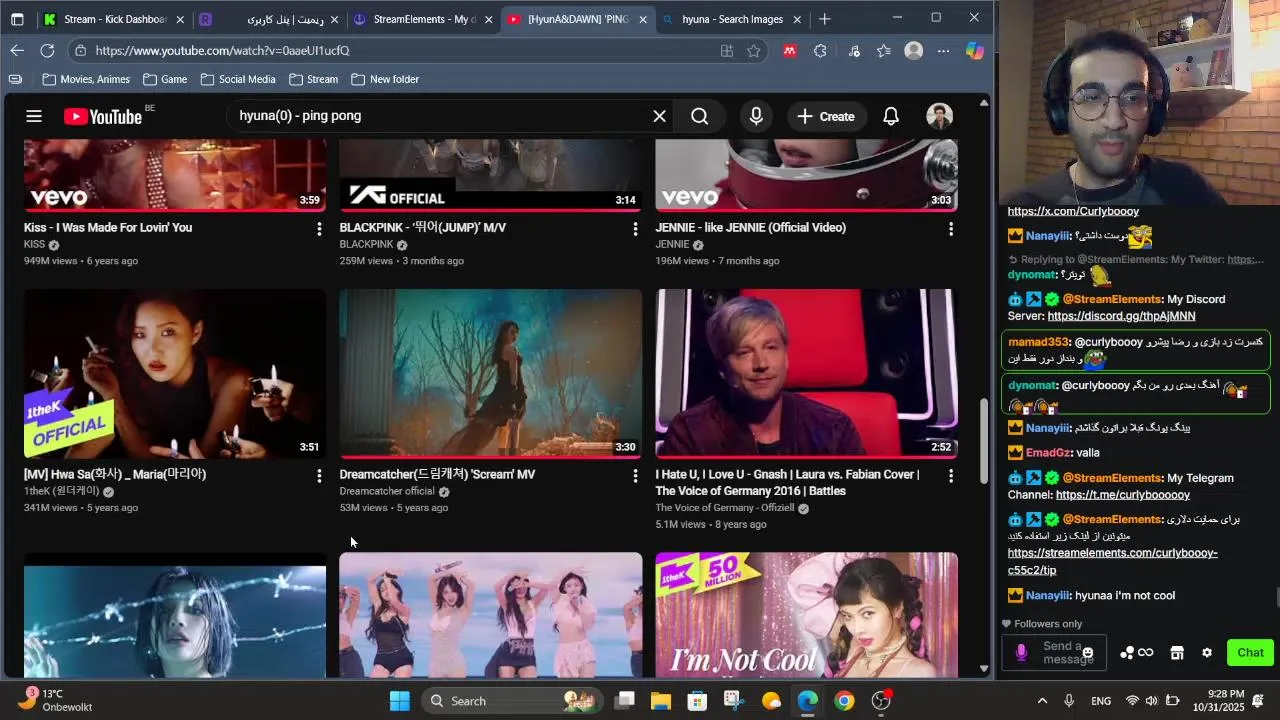This screenshot has width=1280, height=720.
Task: Open a new browser tab
Action: [824, 19]
